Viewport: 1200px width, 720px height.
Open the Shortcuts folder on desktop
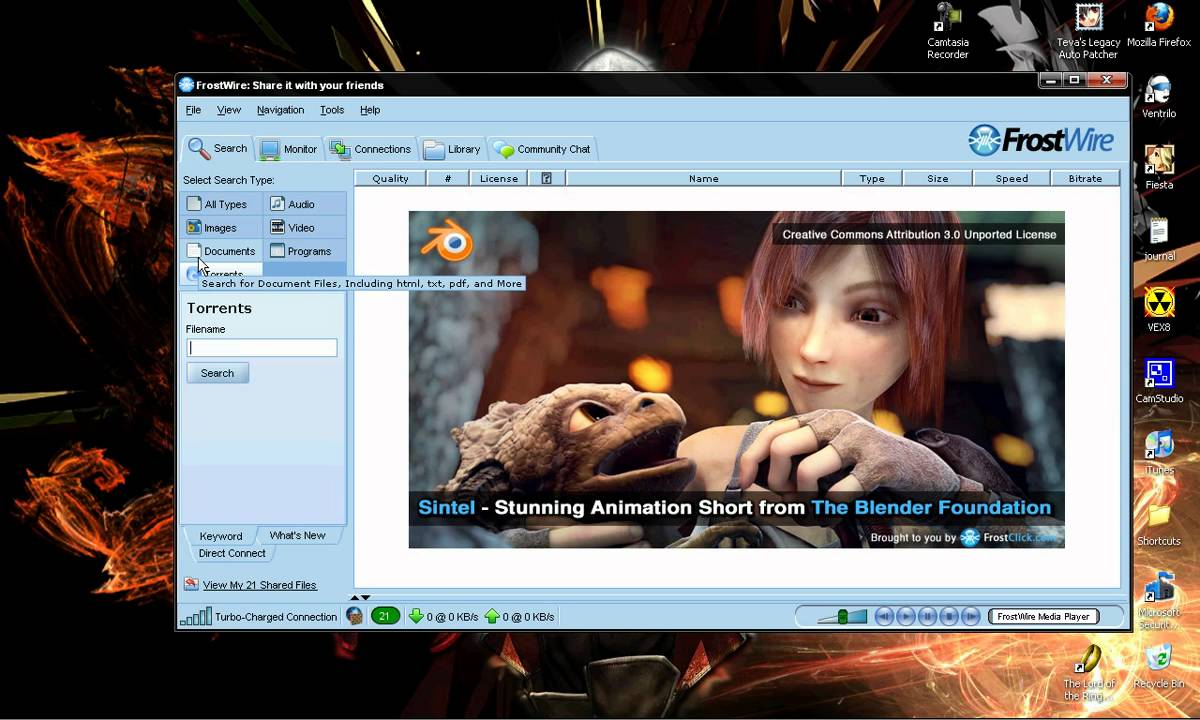tap(1159, 524)
